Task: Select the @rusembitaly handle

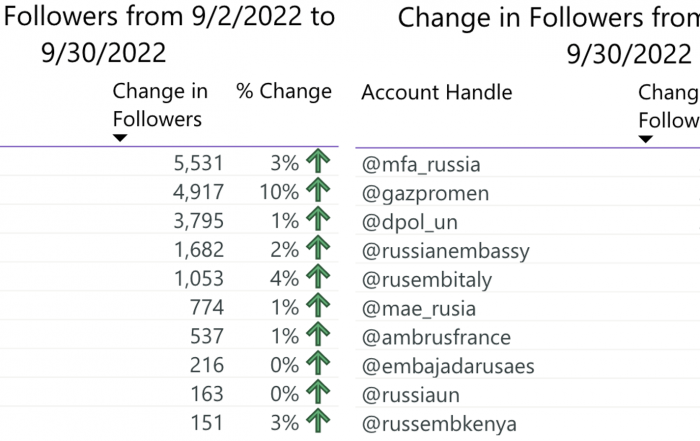Action: (x=427, y=280)
